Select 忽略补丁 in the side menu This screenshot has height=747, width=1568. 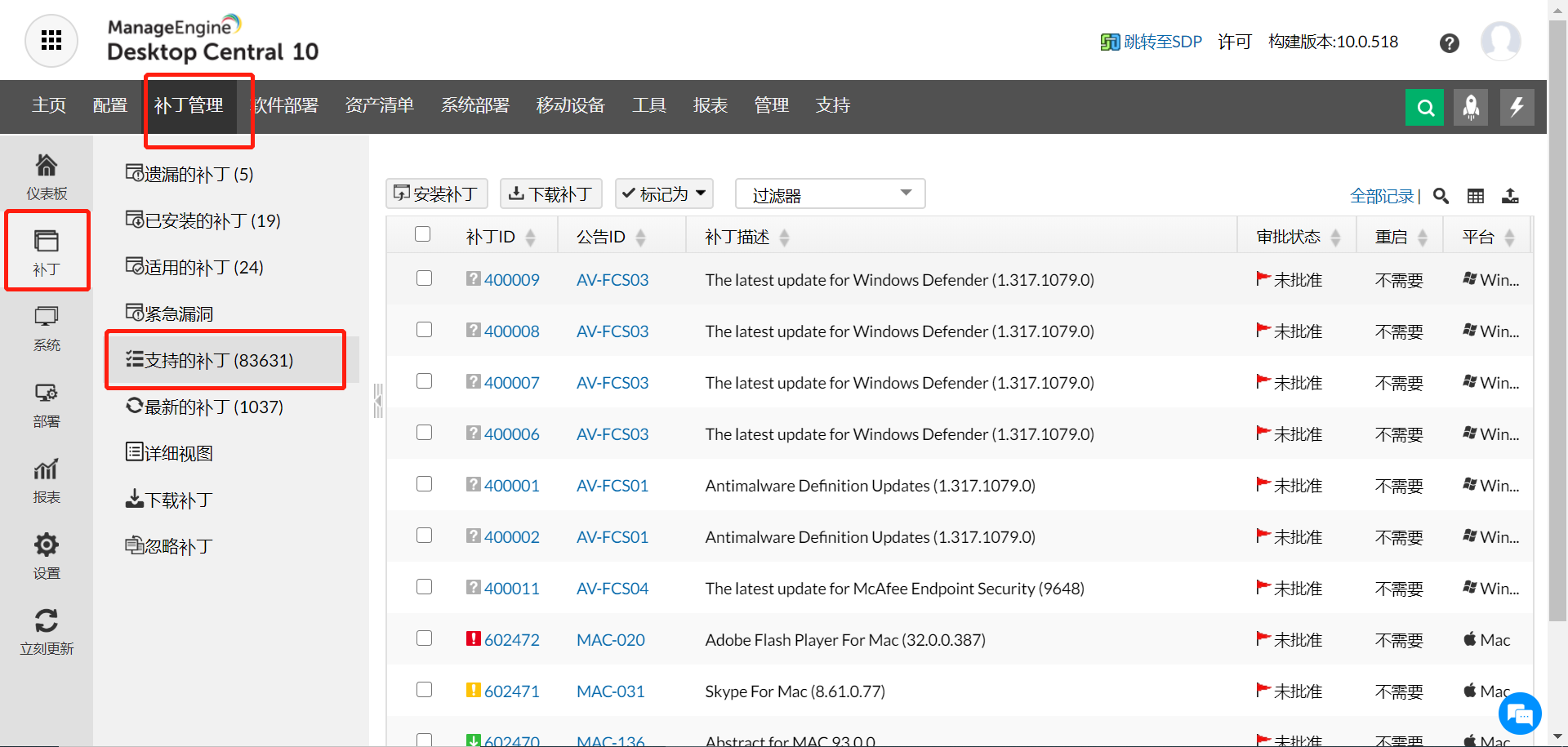point(169,546)
